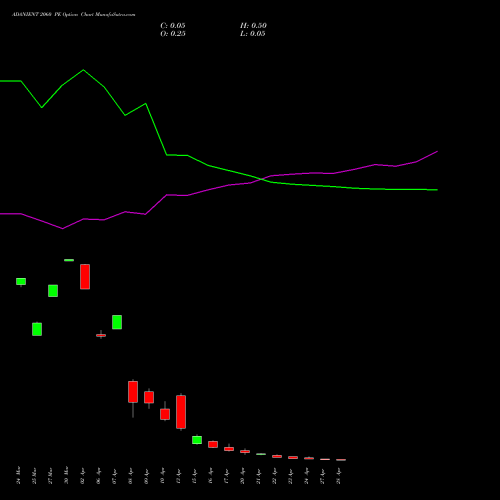Select the '27 Mar' date label

50,475
